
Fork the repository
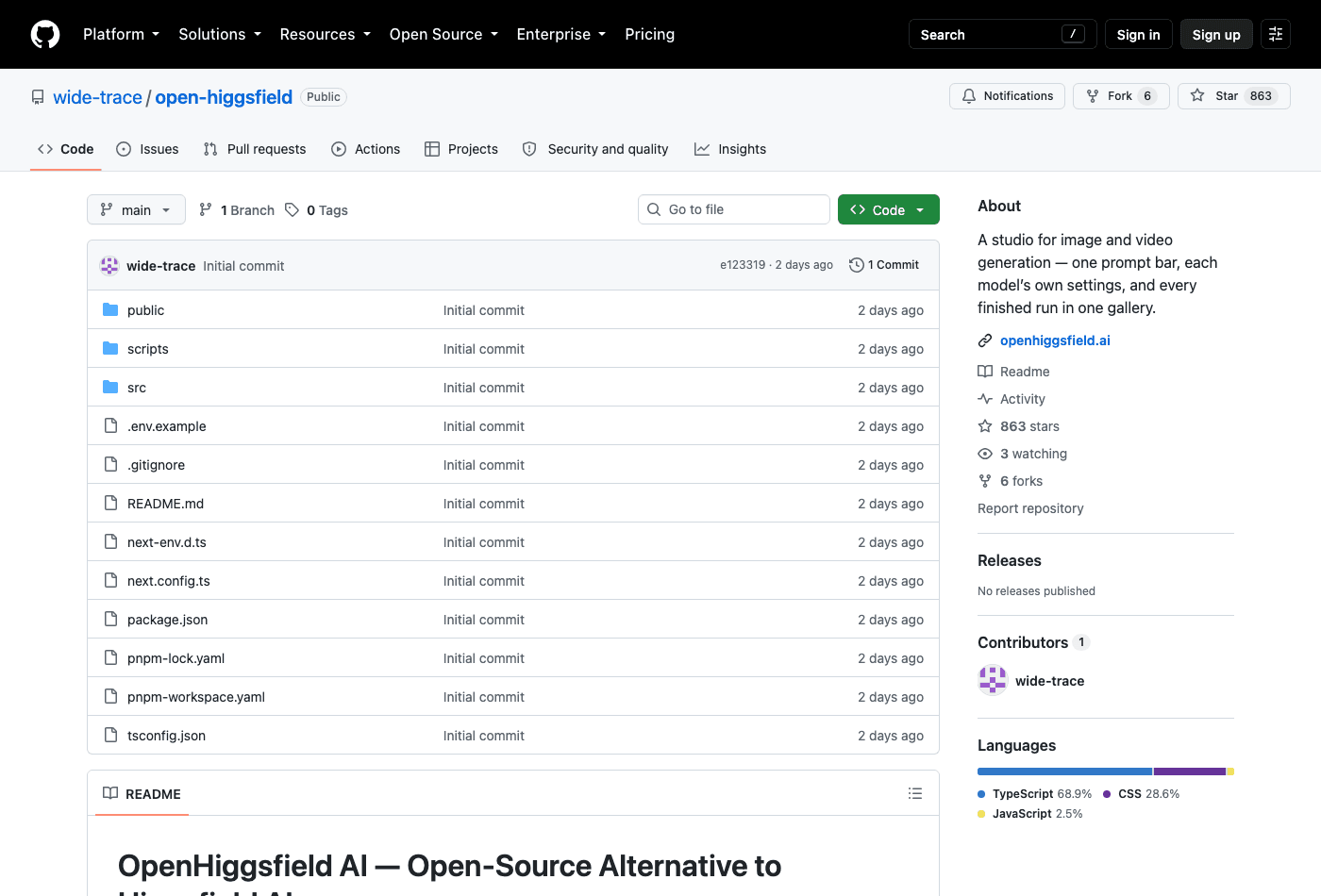point(1121,96)
